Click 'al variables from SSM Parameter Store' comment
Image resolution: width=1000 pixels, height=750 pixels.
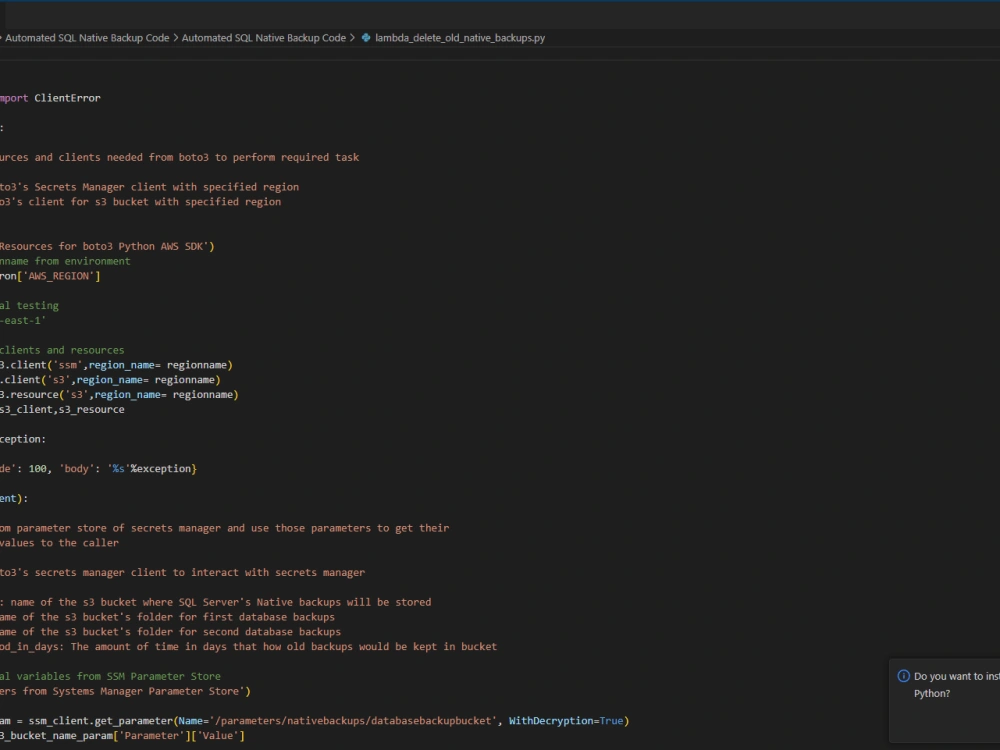point(110,676)
